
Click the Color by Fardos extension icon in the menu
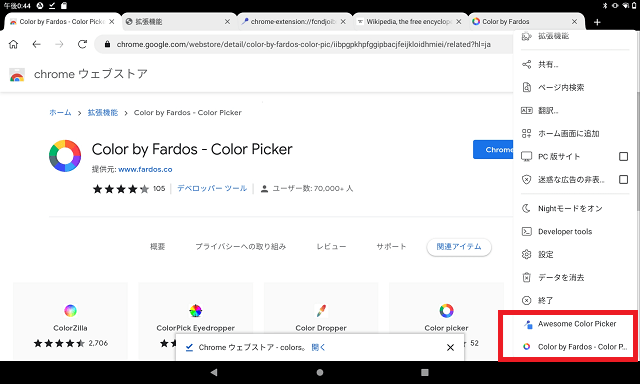point(527,346)
